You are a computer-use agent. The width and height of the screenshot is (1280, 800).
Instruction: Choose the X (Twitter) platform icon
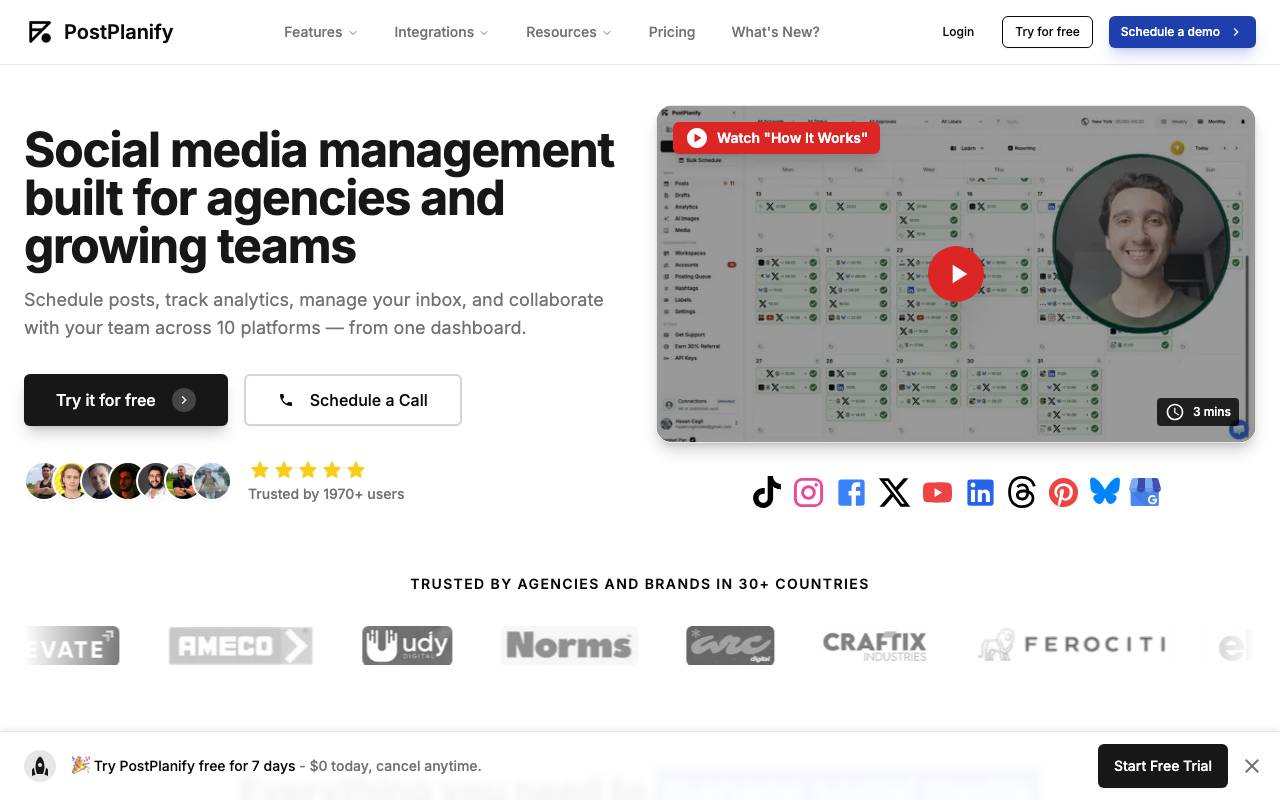click(x=894, y=492)
